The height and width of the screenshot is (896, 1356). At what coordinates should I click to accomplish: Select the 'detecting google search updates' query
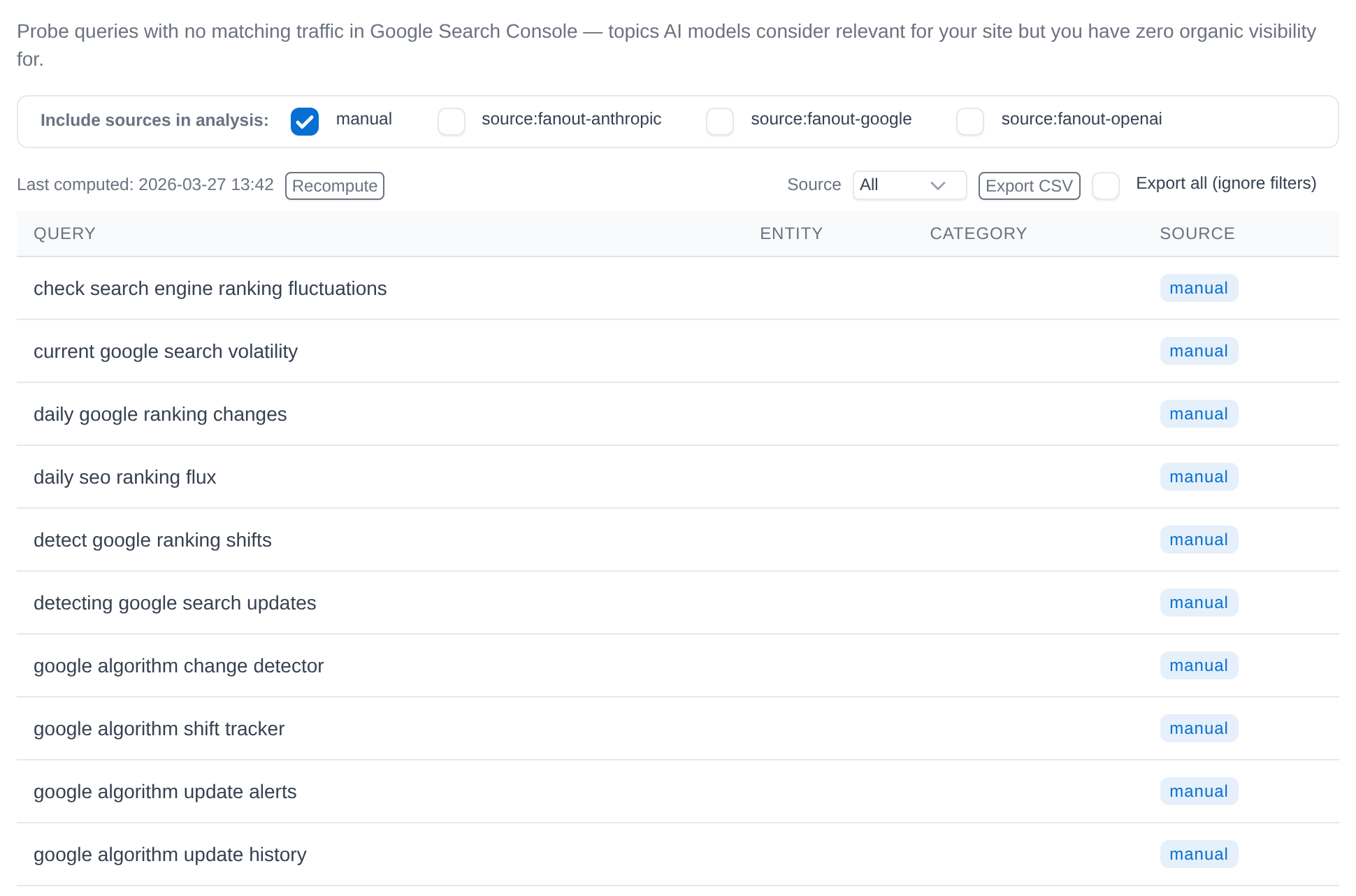click(175, 602)
